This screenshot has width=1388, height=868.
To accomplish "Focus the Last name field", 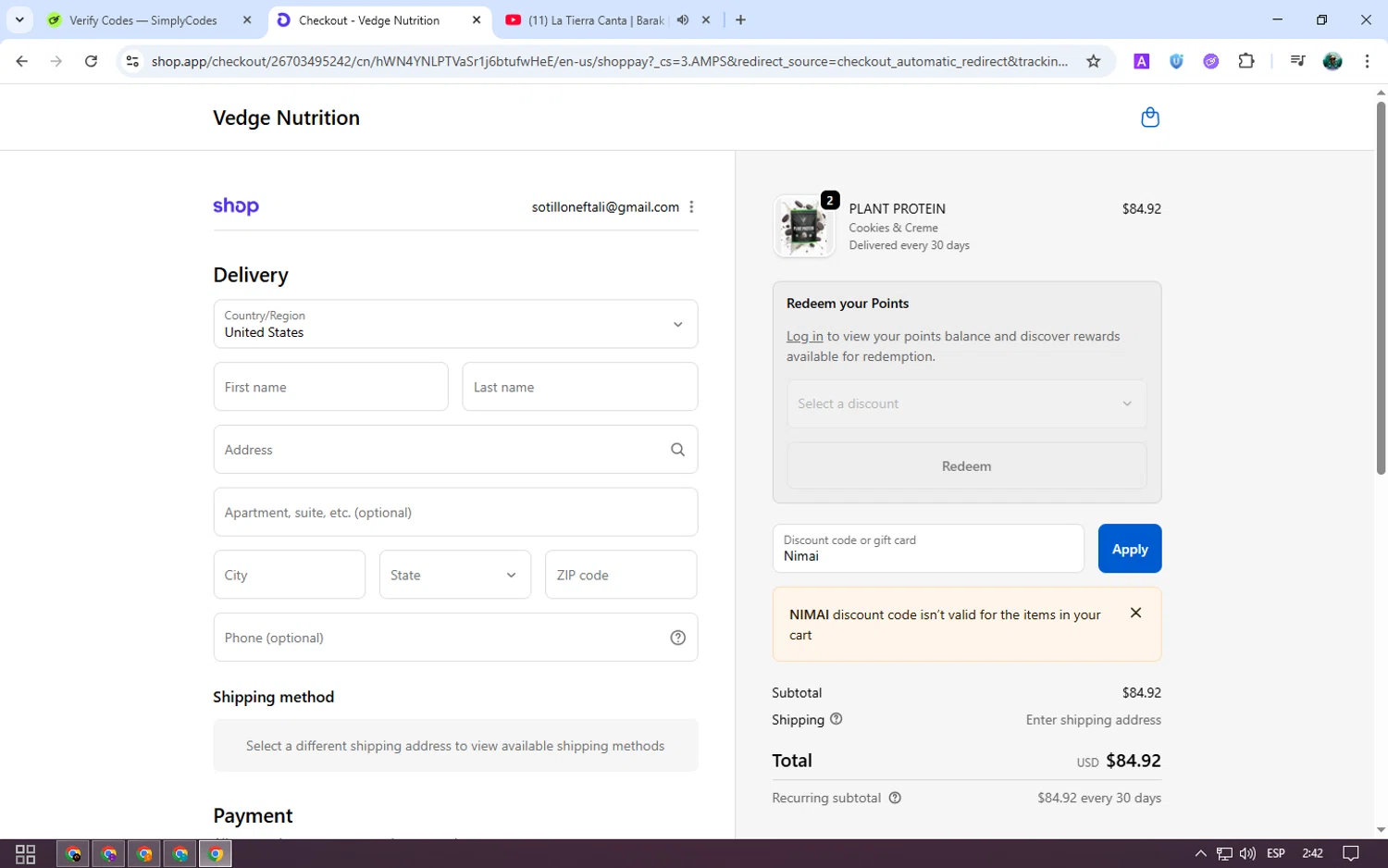I will (x=579, y=387).
